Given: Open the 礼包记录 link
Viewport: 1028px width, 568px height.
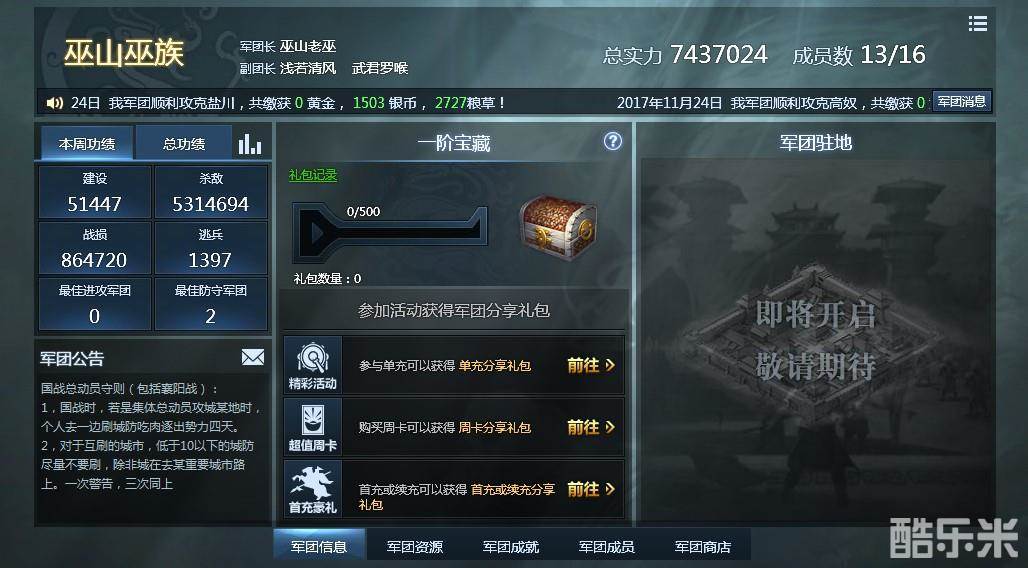Looking at the screenshot, I should (313, 175).
